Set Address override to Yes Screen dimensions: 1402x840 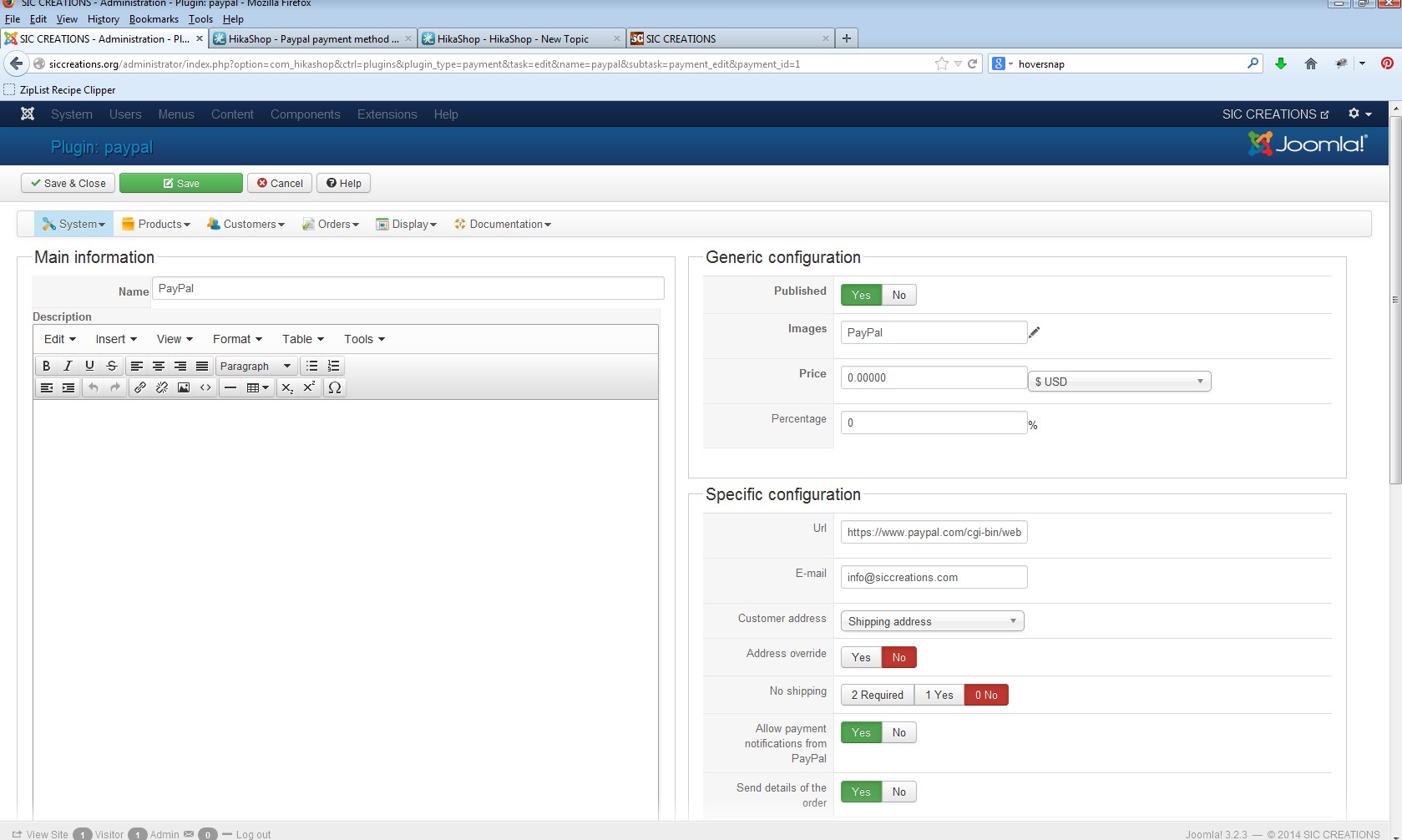point(861,657)
